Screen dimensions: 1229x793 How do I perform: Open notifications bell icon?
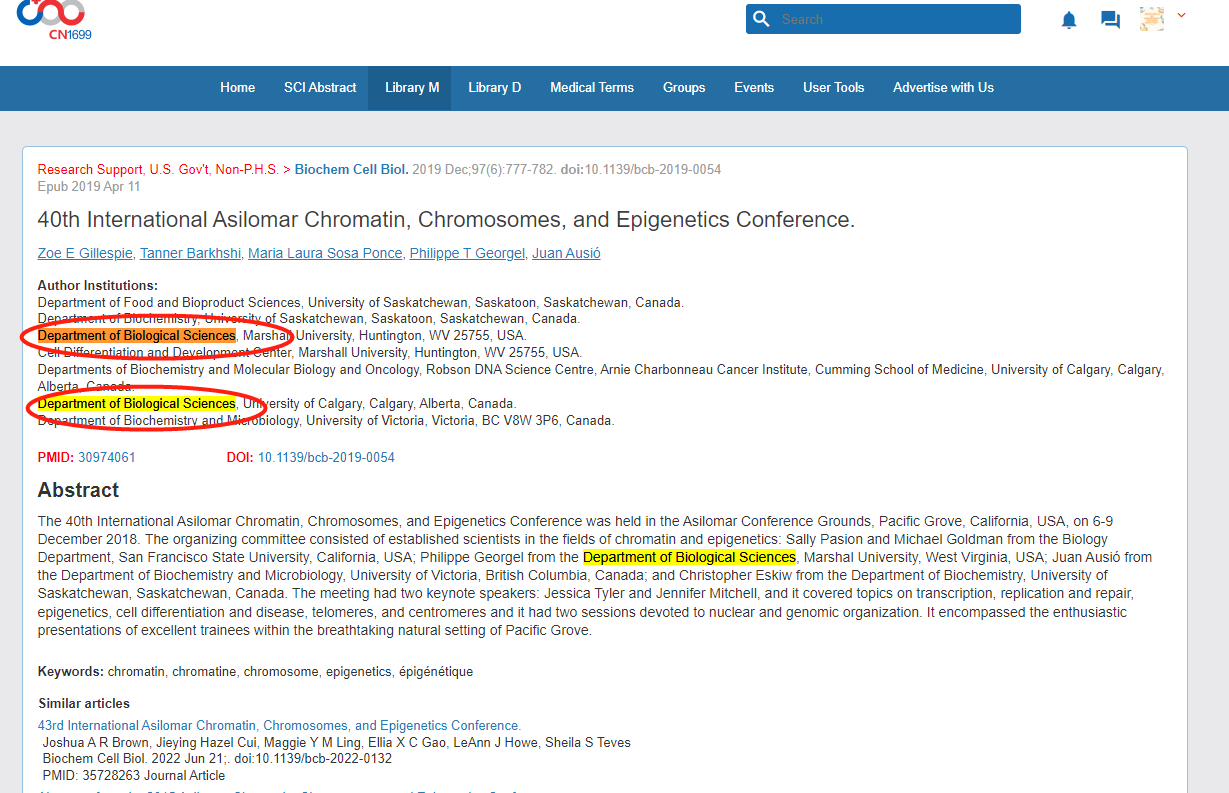pos(1069,20)
